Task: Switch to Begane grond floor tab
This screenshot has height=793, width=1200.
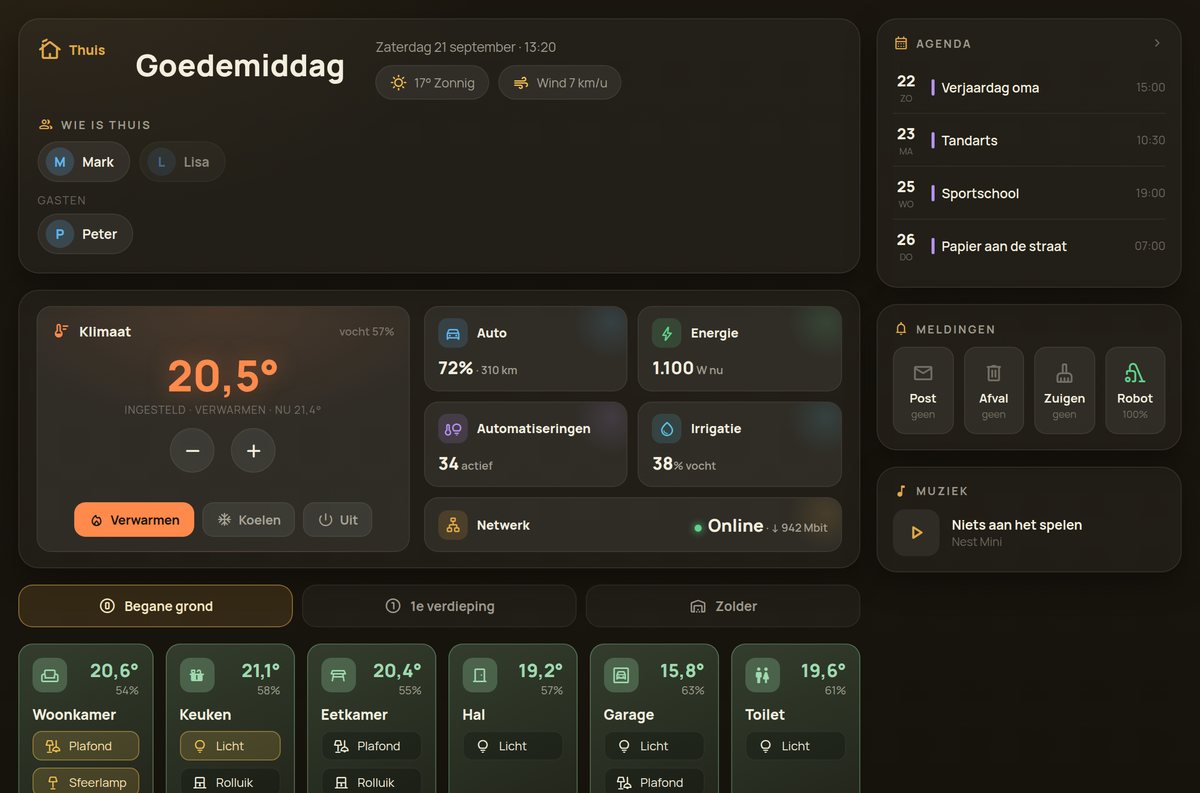Action: click(x=155, y=606)
